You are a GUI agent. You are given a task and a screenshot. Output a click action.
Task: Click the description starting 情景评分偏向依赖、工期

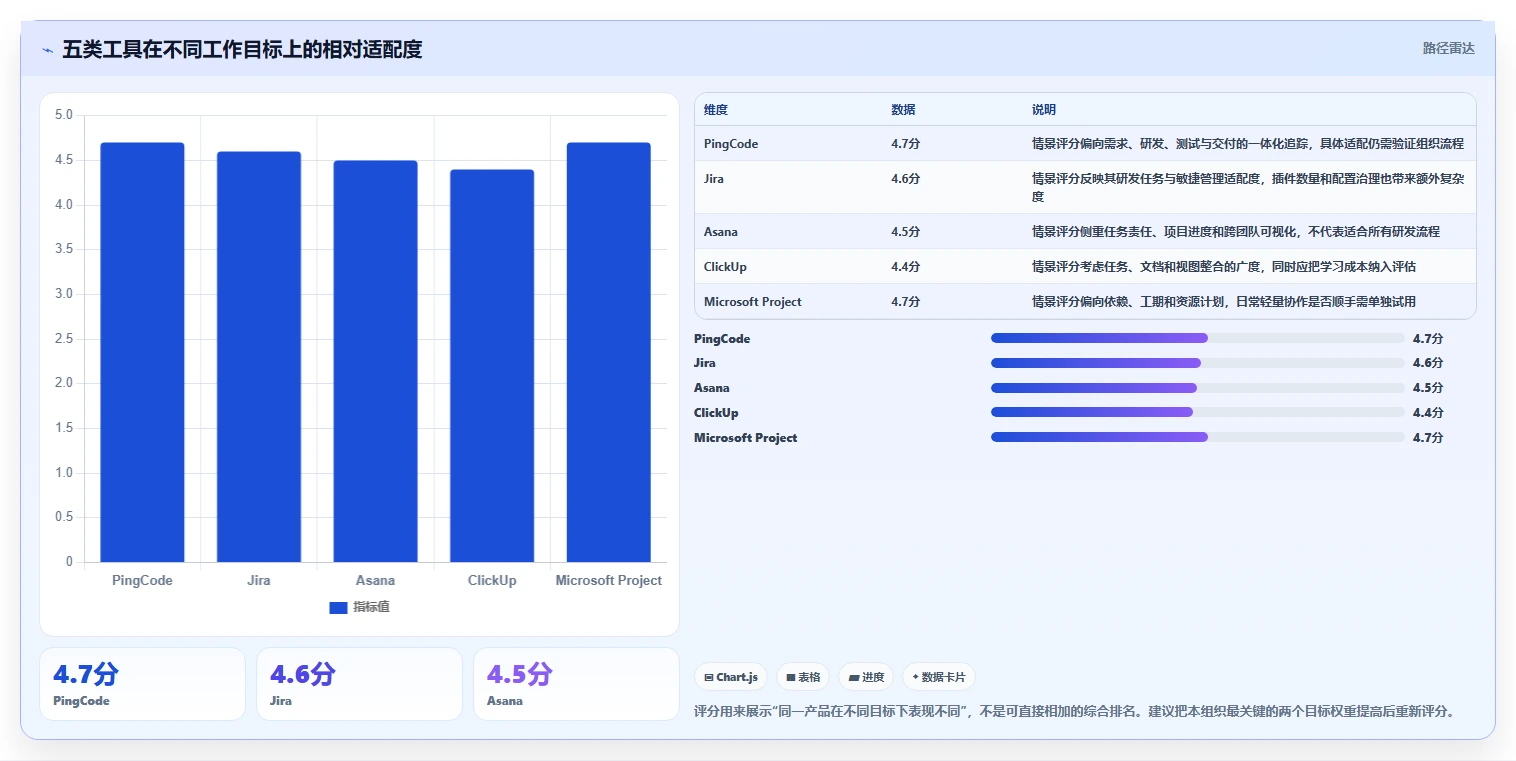[1224, 302]
